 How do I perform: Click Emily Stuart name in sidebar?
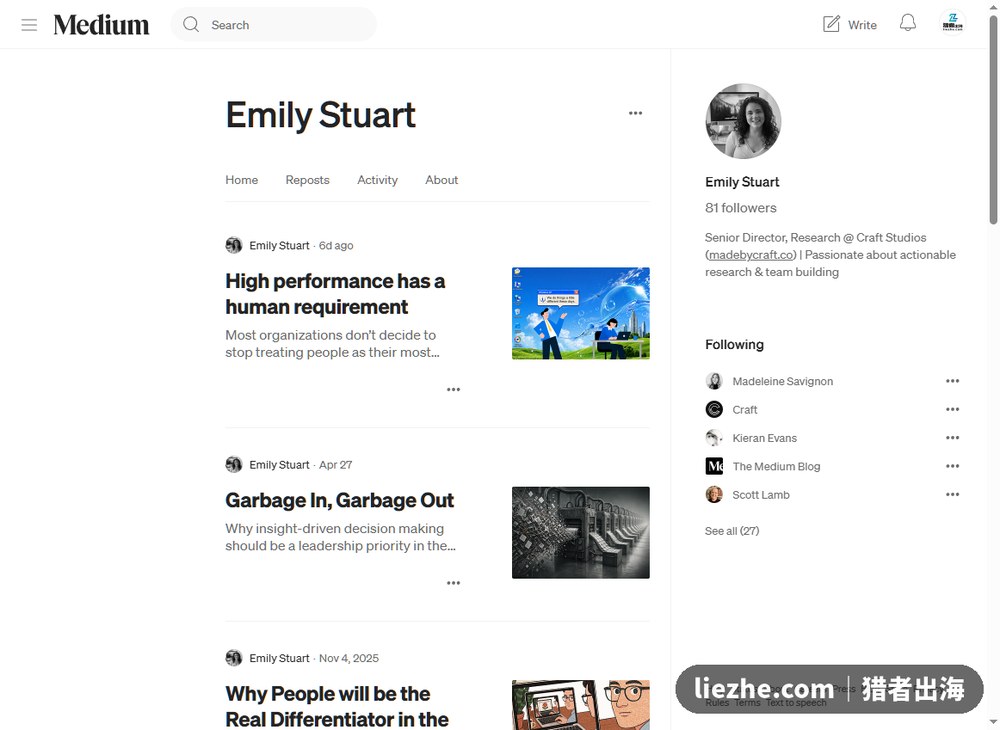pos(742,182)
